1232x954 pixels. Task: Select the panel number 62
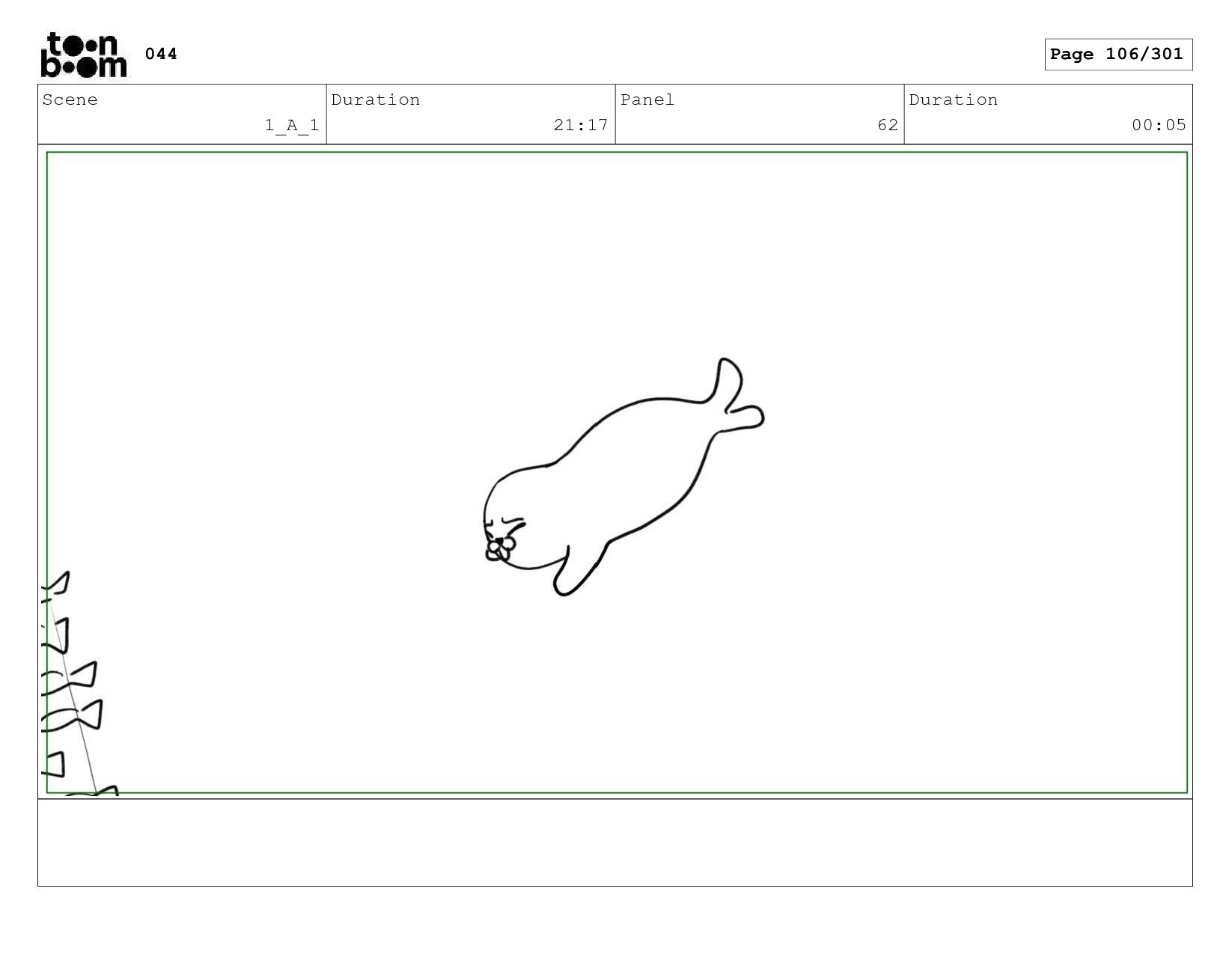(888, 125)
